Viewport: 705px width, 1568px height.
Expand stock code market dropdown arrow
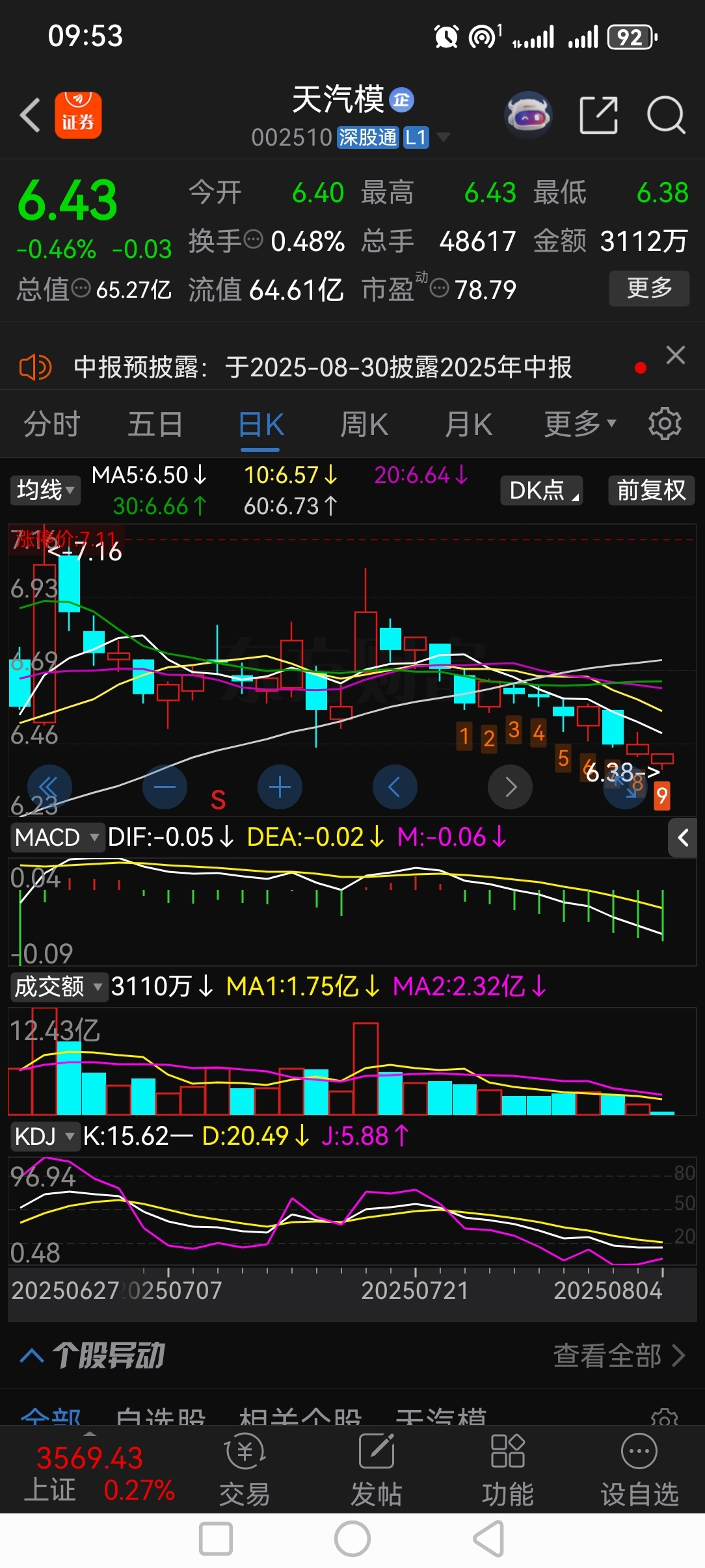tap(444, 137)
